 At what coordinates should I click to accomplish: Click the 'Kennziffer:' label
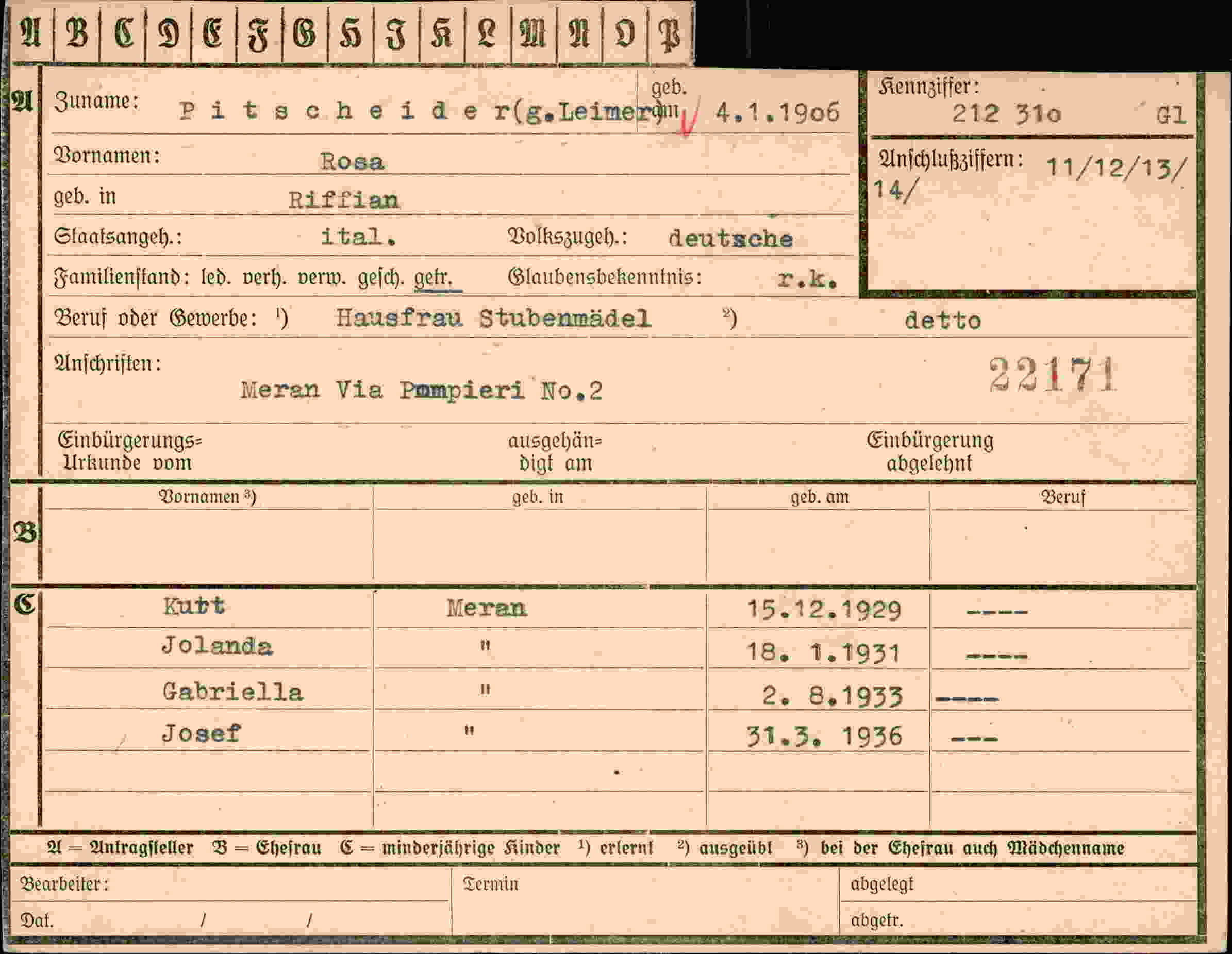(x=928, y=87)
